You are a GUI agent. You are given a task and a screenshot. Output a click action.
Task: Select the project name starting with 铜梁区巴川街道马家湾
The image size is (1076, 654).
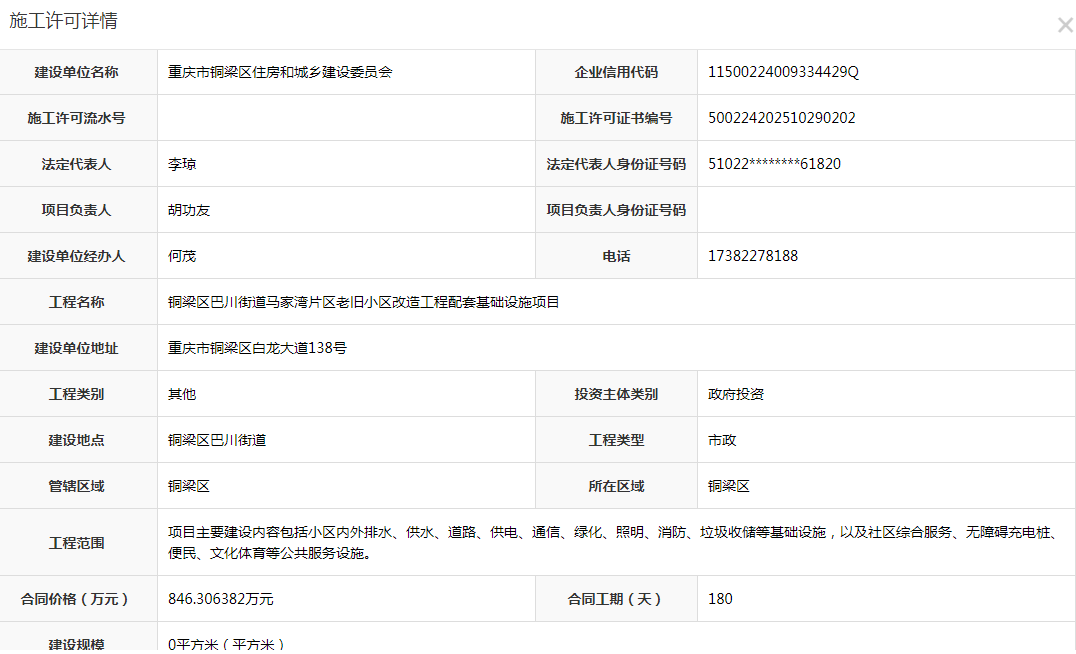coord(364,302)
